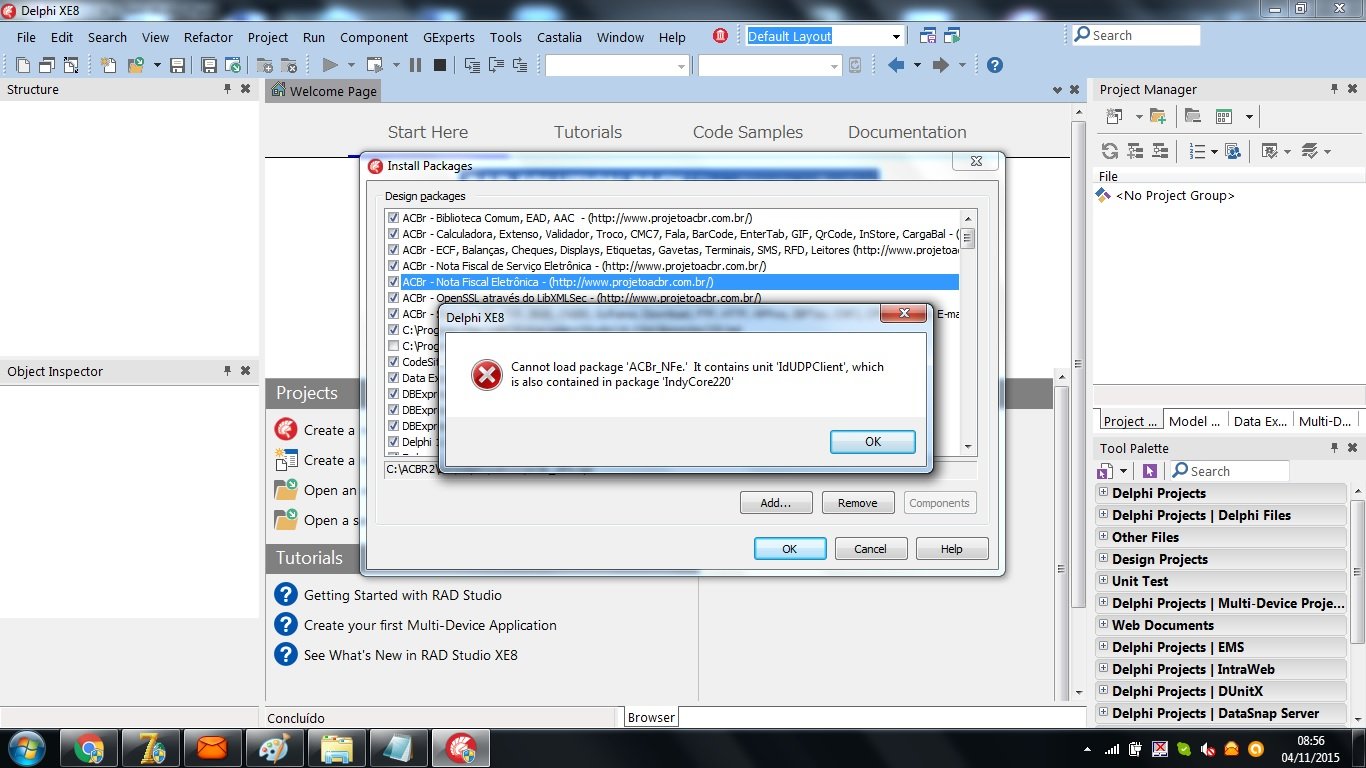Click the Collapse tree icon in Project Manager

pyautogui.click(x=1160, y=151)
